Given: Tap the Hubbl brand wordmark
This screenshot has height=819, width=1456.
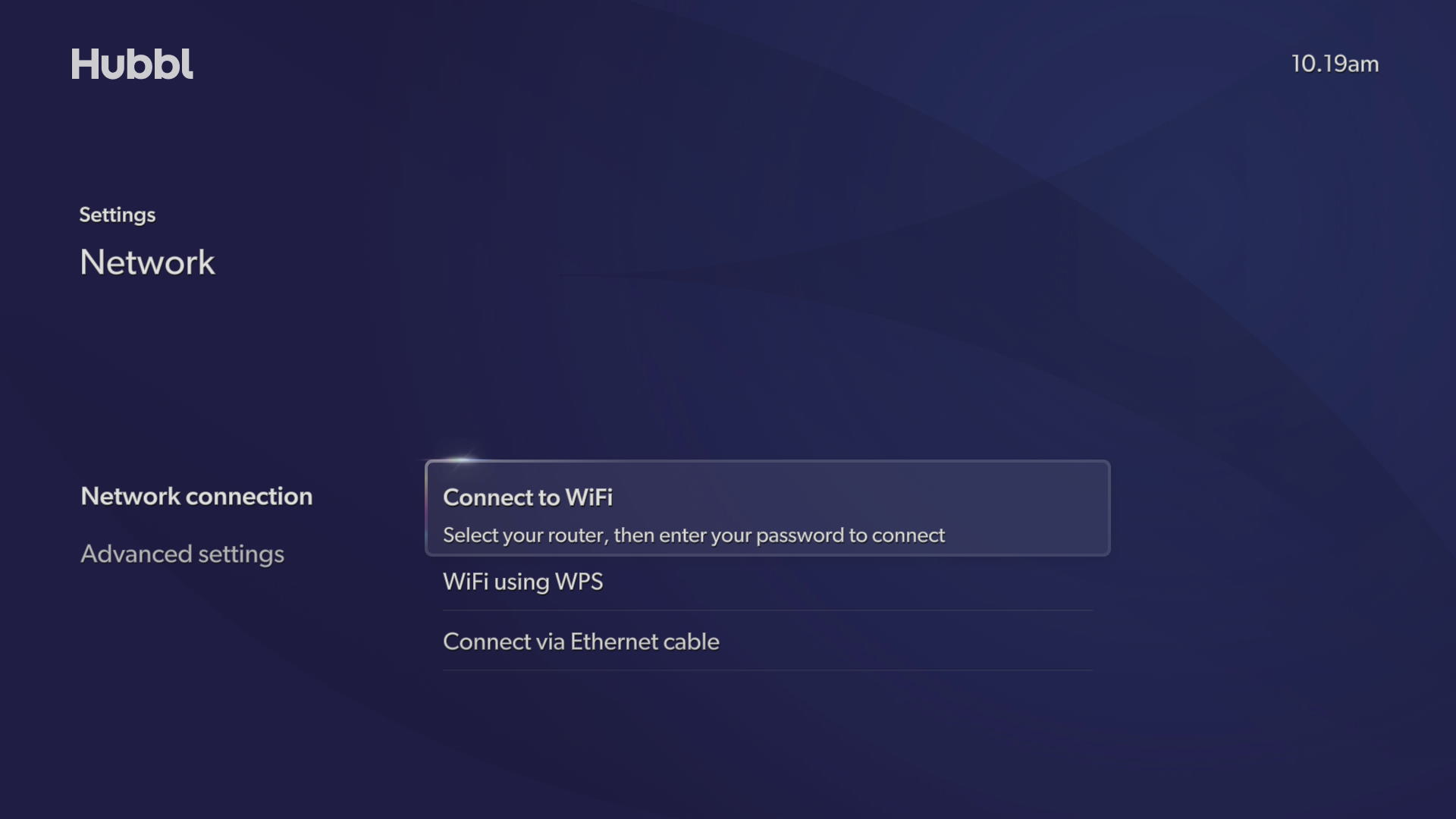Looking at the screenshot, I should (x=132, y=64).
